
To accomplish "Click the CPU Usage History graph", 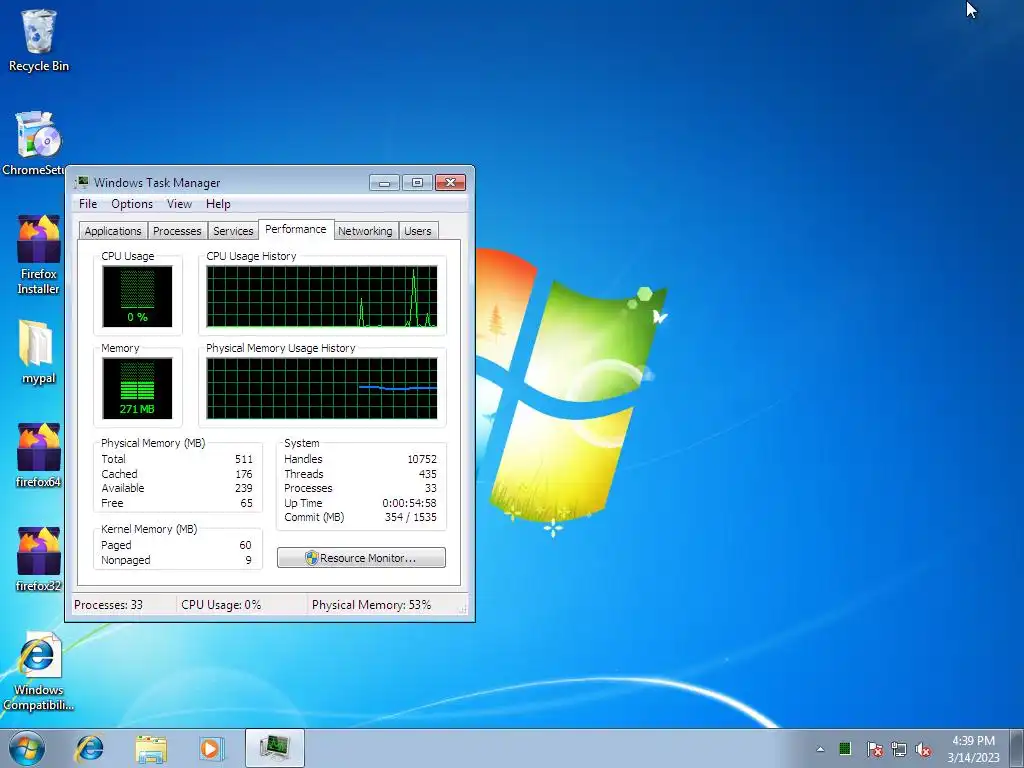I will pos(322,296).
